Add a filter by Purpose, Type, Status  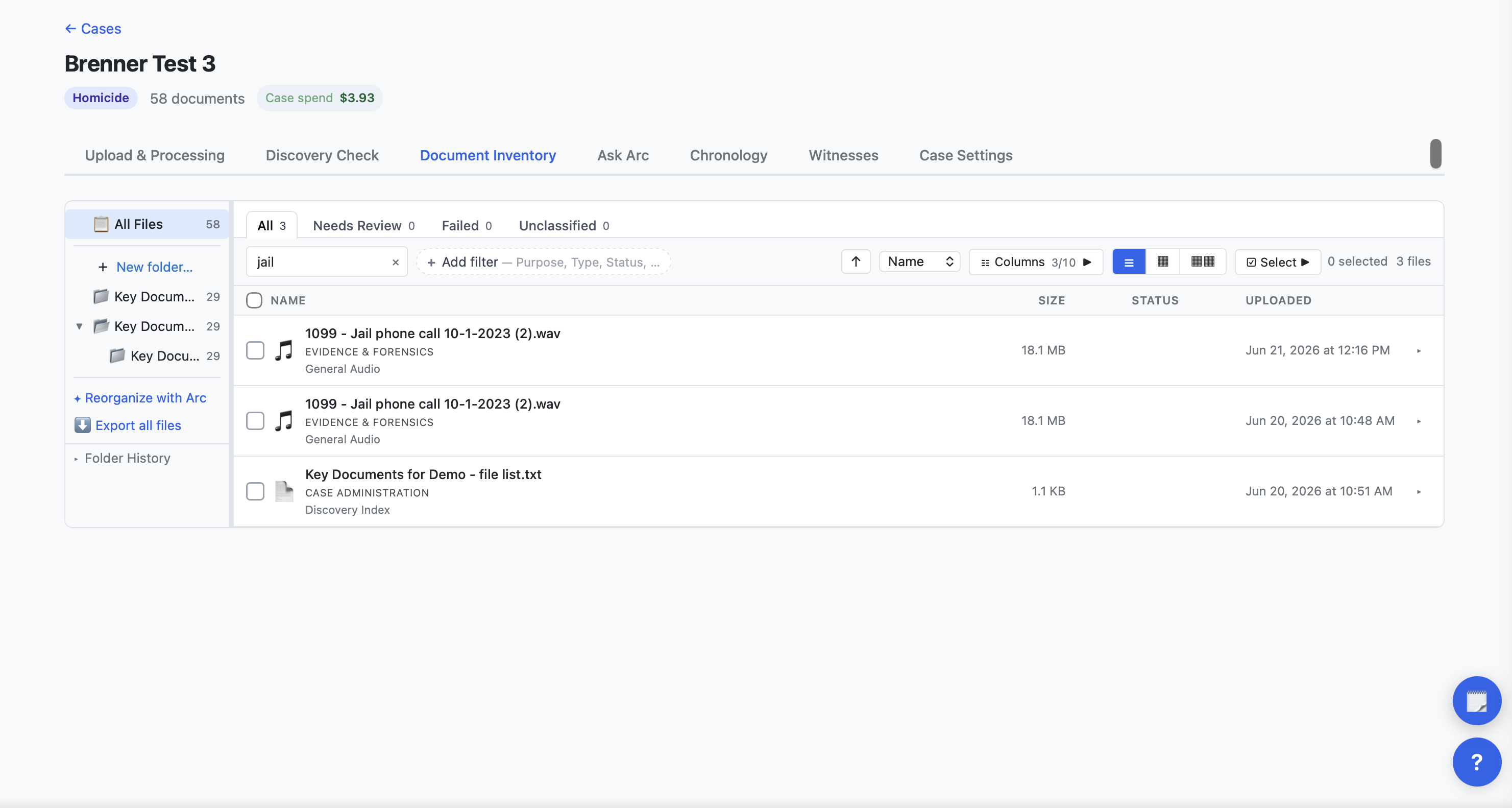click(543, 262)
